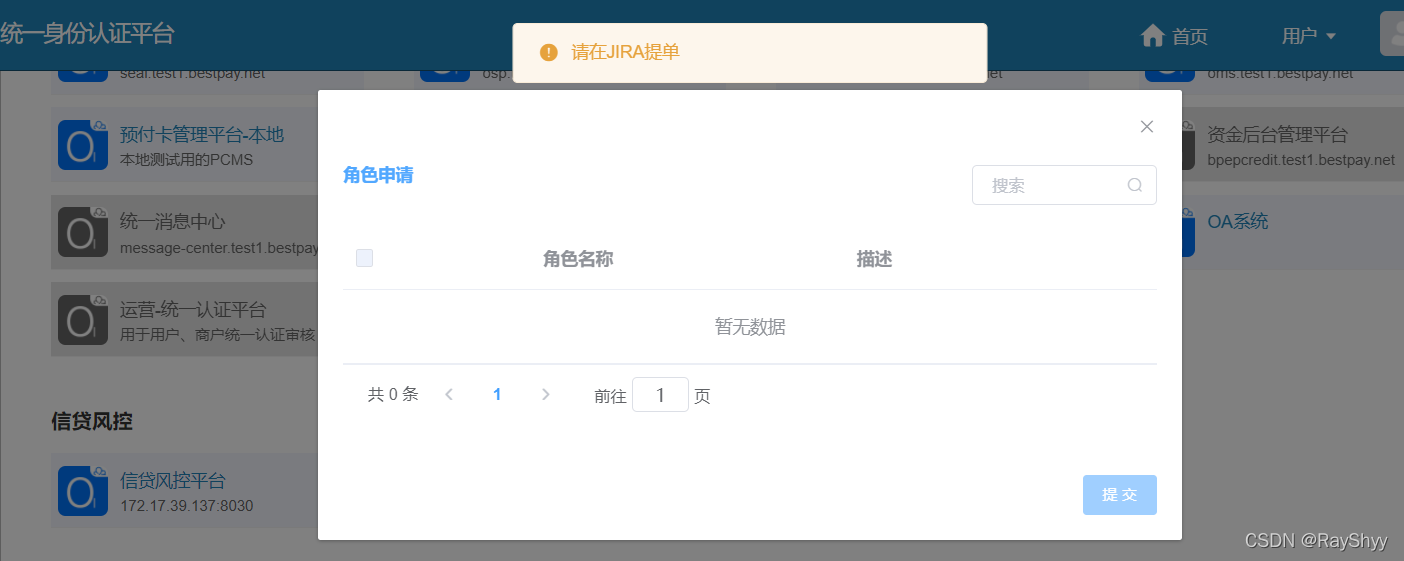Go to next page arrow in pagination

pos(545,395)
